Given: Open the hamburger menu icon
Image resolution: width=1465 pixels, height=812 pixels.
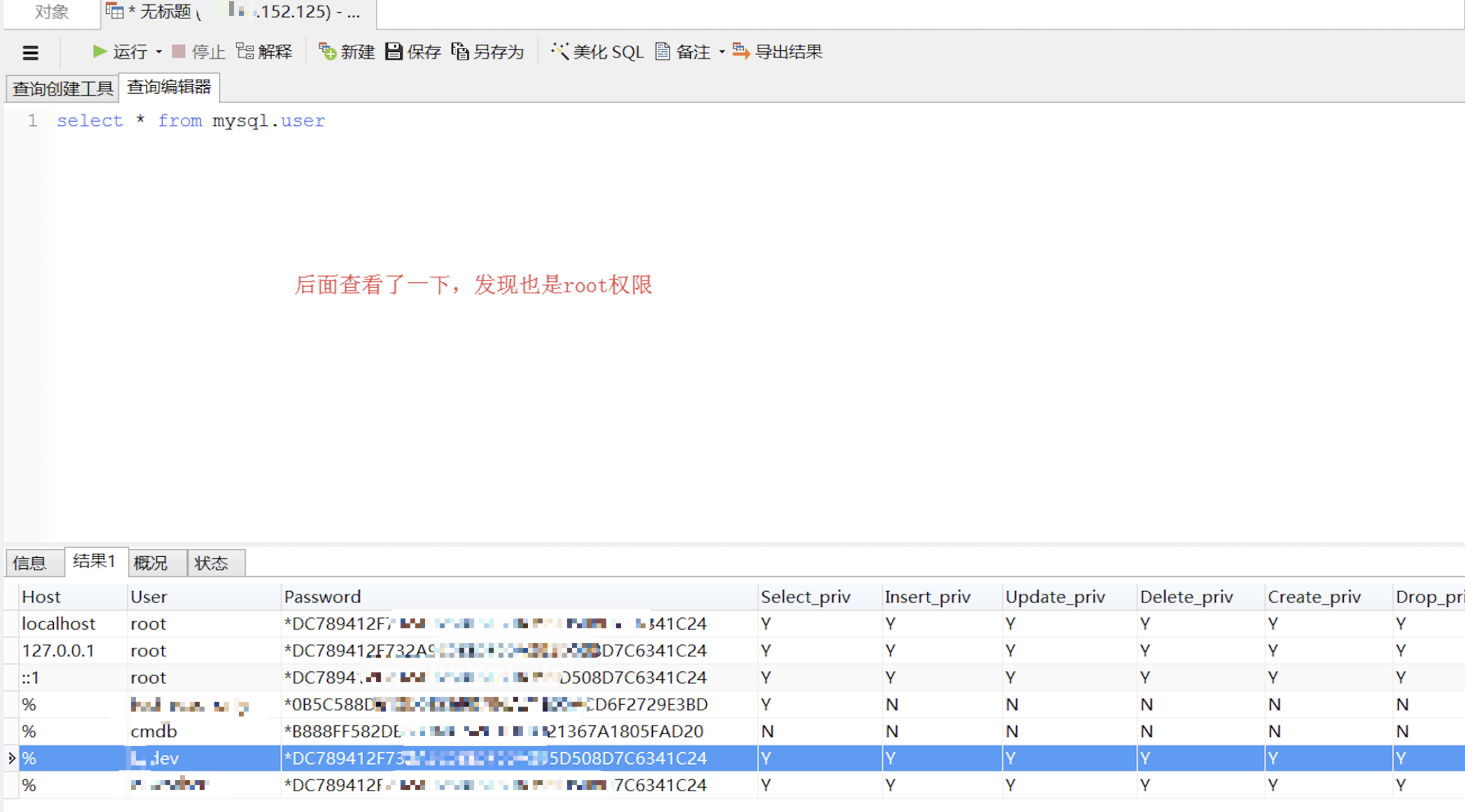Looking at the screenshot, I should [30, 53].
